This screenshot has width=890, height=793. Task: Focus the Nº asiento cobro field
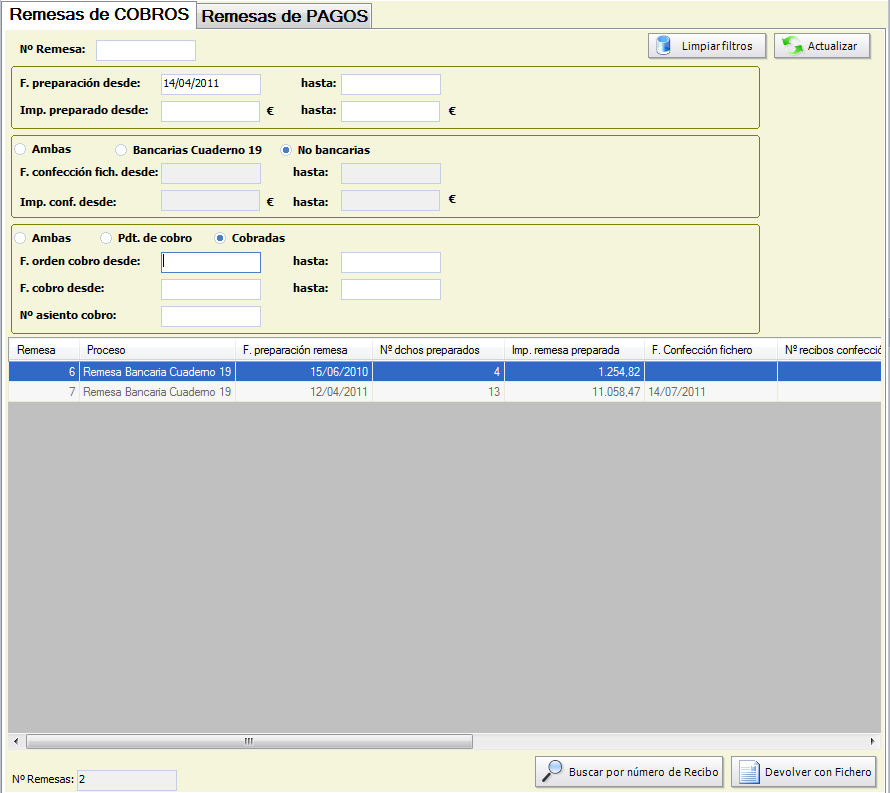tap(211, 317)
